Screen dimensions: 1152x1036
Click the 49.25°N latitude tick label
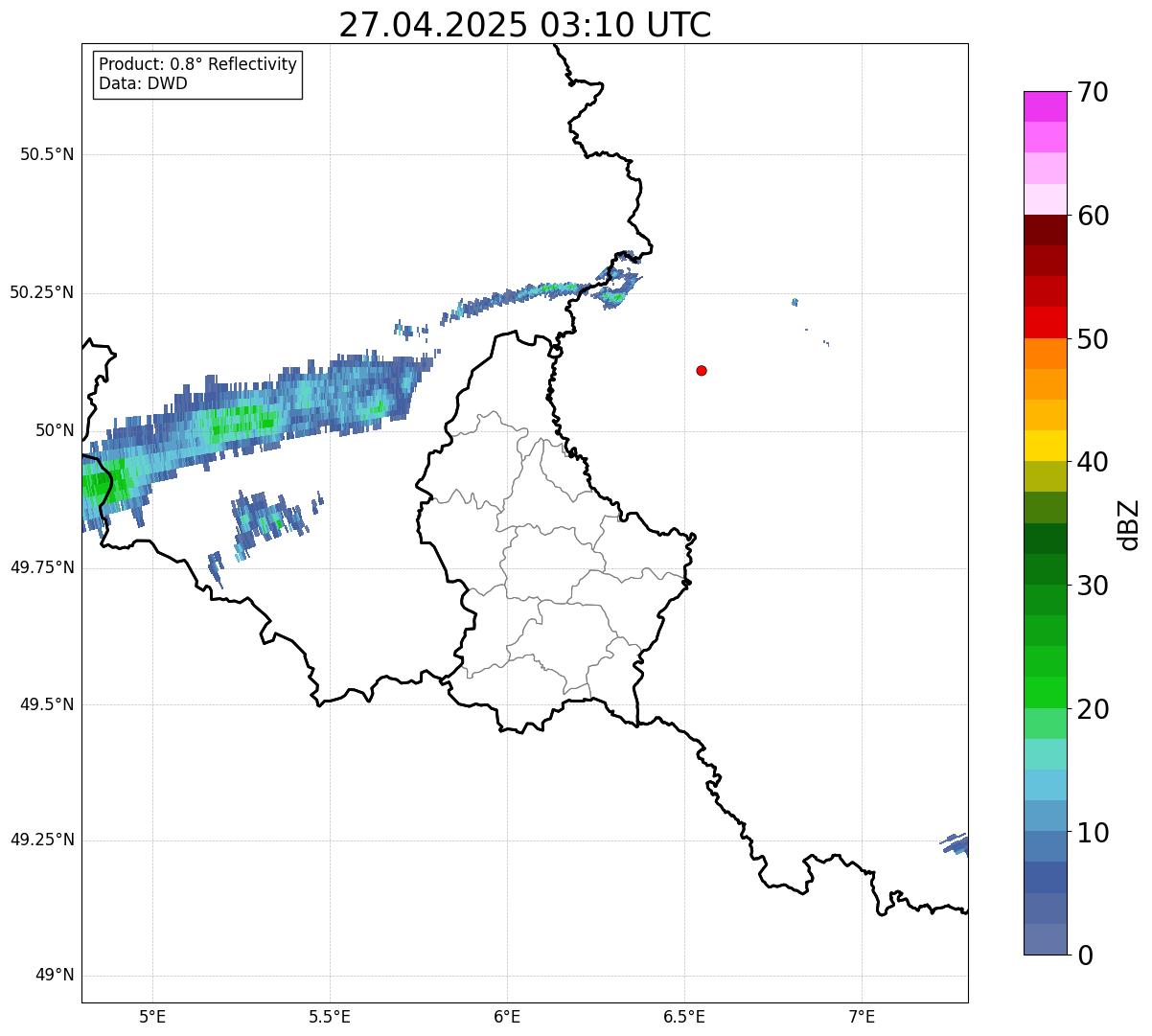41,840
